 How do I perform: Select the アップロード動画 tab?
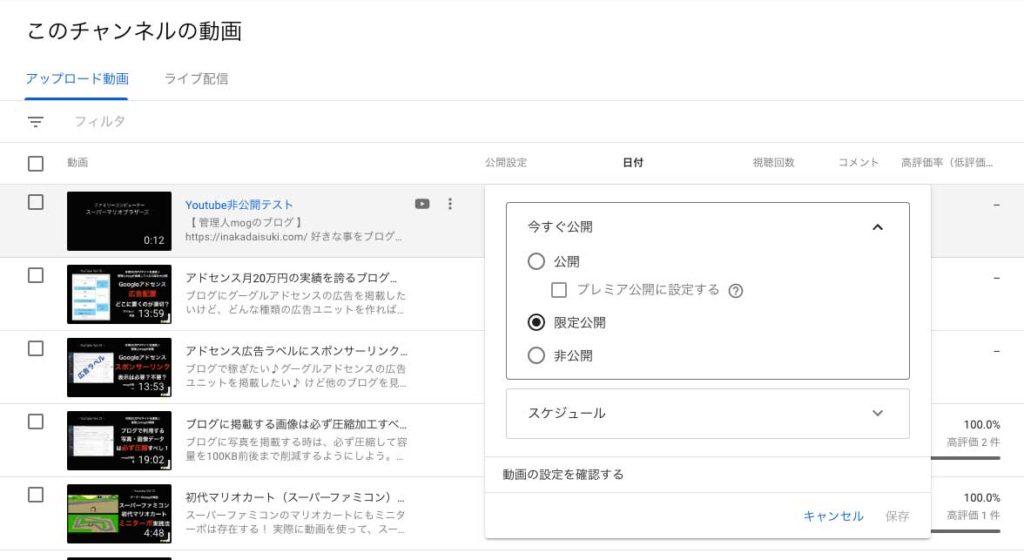click(x=77, y=79)
